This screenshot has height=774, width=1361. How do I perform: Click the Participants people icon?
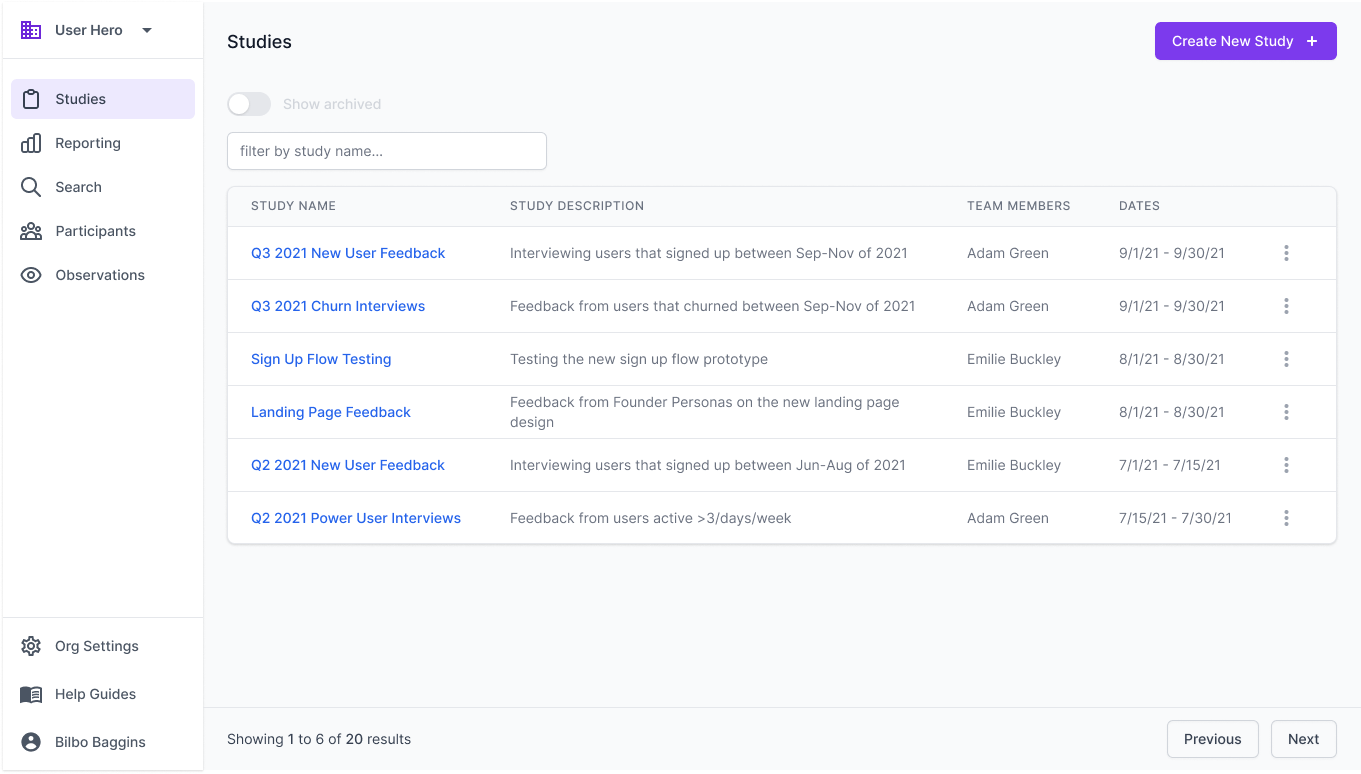coord(31,231)
